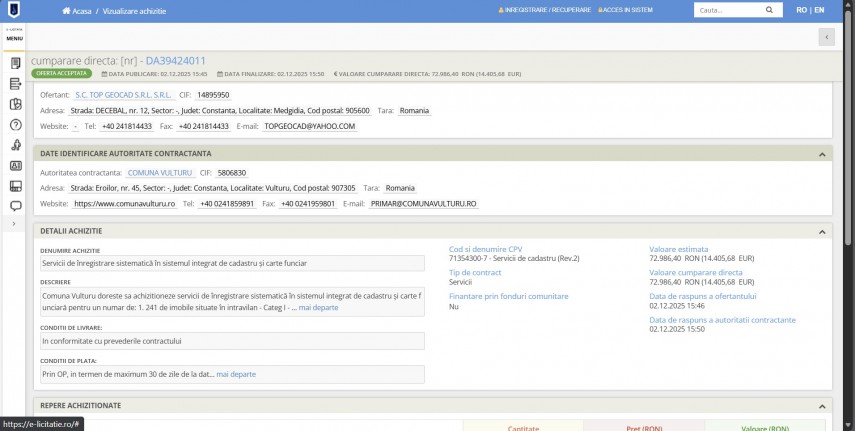The image size is (855, 431).
Task: Switch language to EN
Action: tap(819, 10)
